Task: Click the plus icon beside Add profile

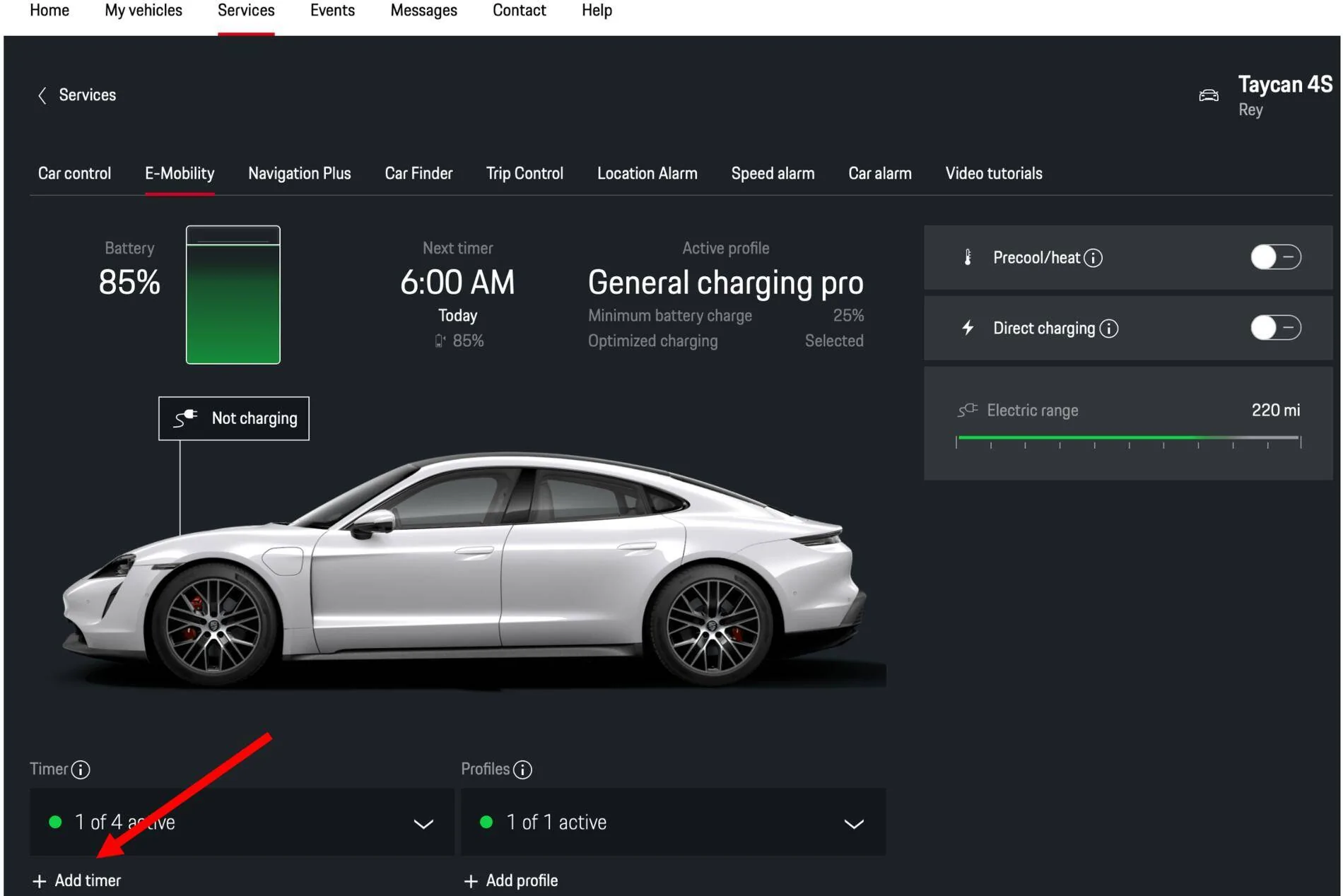Action: tap(471, 881)
